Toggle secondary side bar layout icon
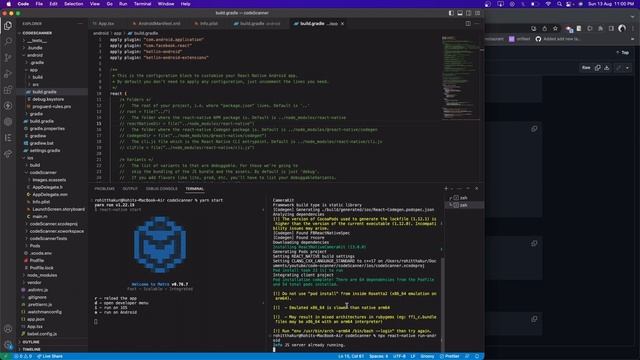 469,13
